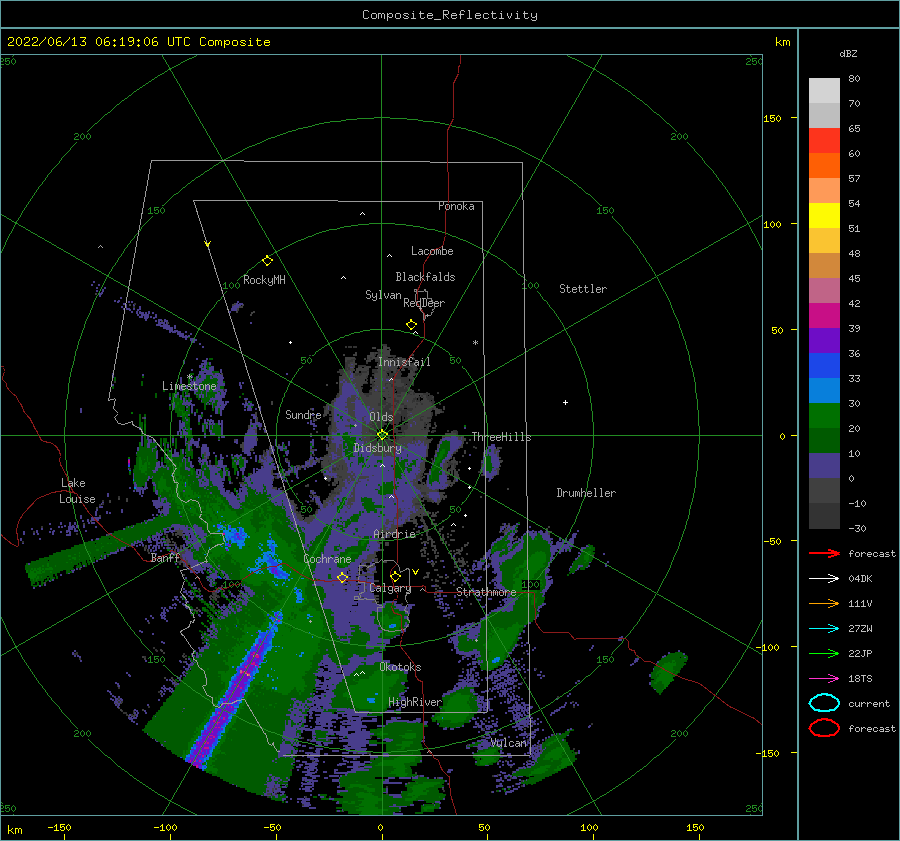The height and width of the screenshot is (841, 900).
Task: Click the white plus marker east of ThreeHills
Action: click(565, 402)
